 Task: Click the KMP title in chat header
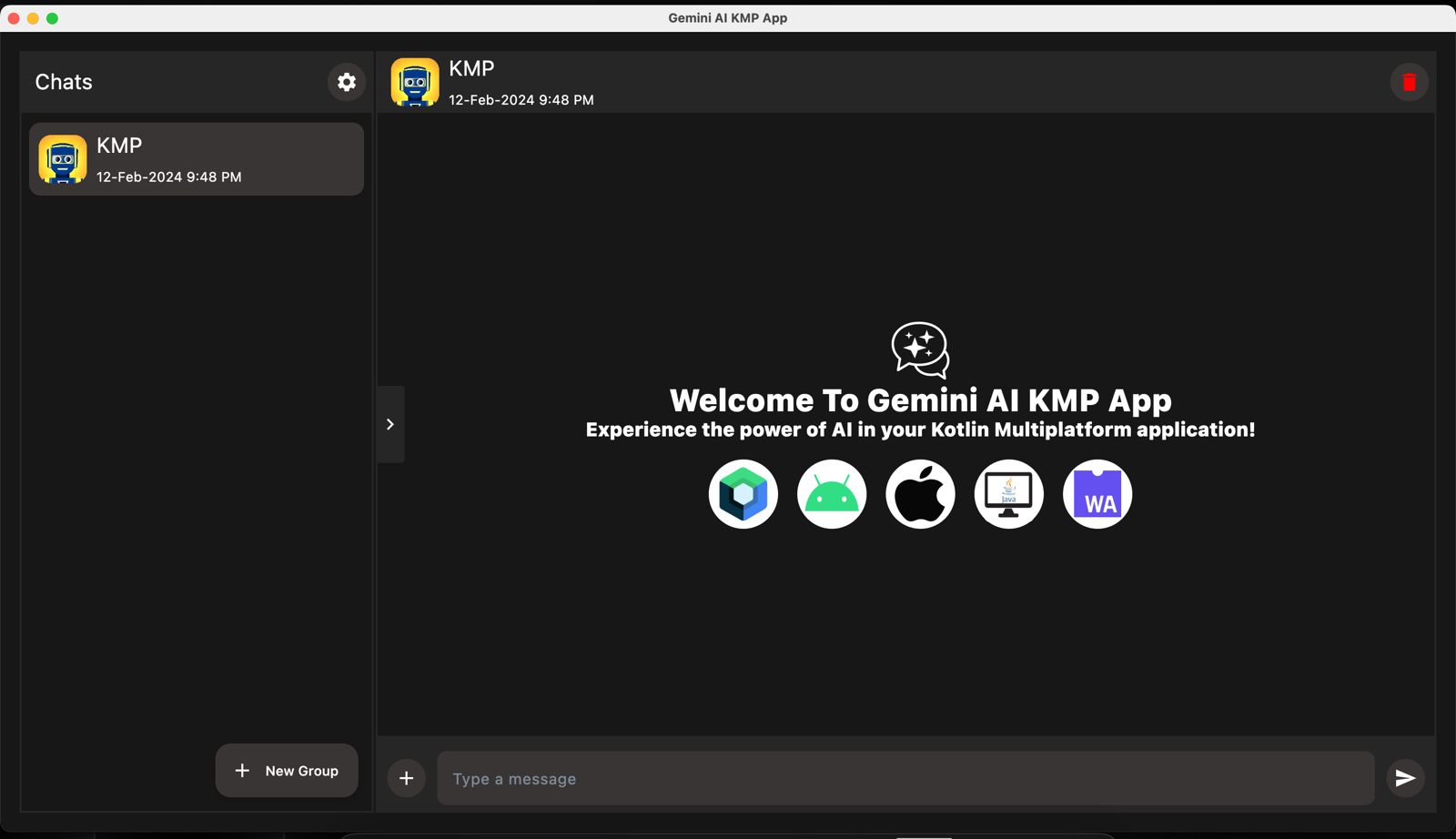pyautogui.click(x=471, y=69)
